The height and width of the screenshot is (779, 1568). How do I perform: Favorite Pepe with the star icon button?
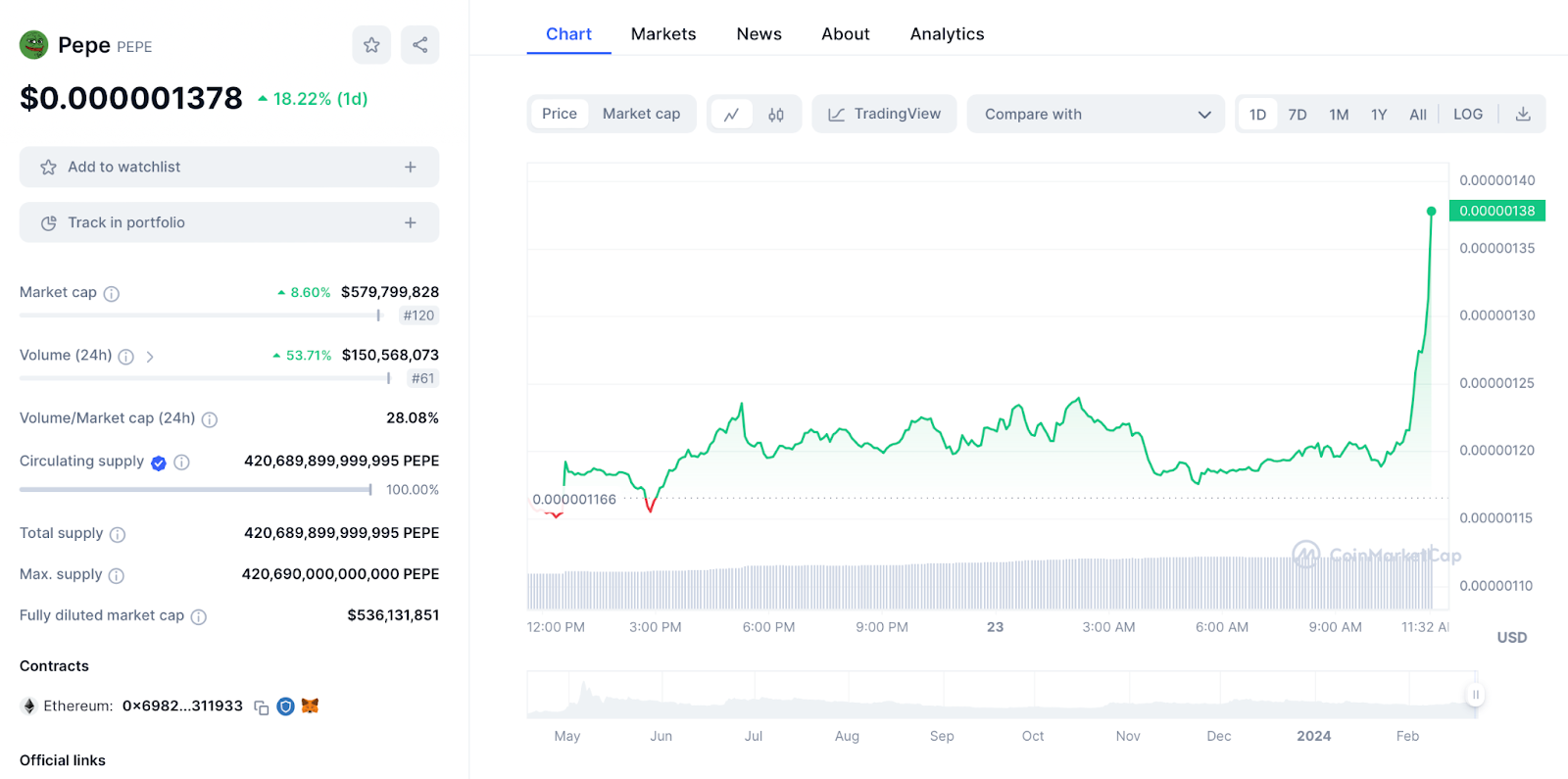pyautogui.click(x=371, y=45)
